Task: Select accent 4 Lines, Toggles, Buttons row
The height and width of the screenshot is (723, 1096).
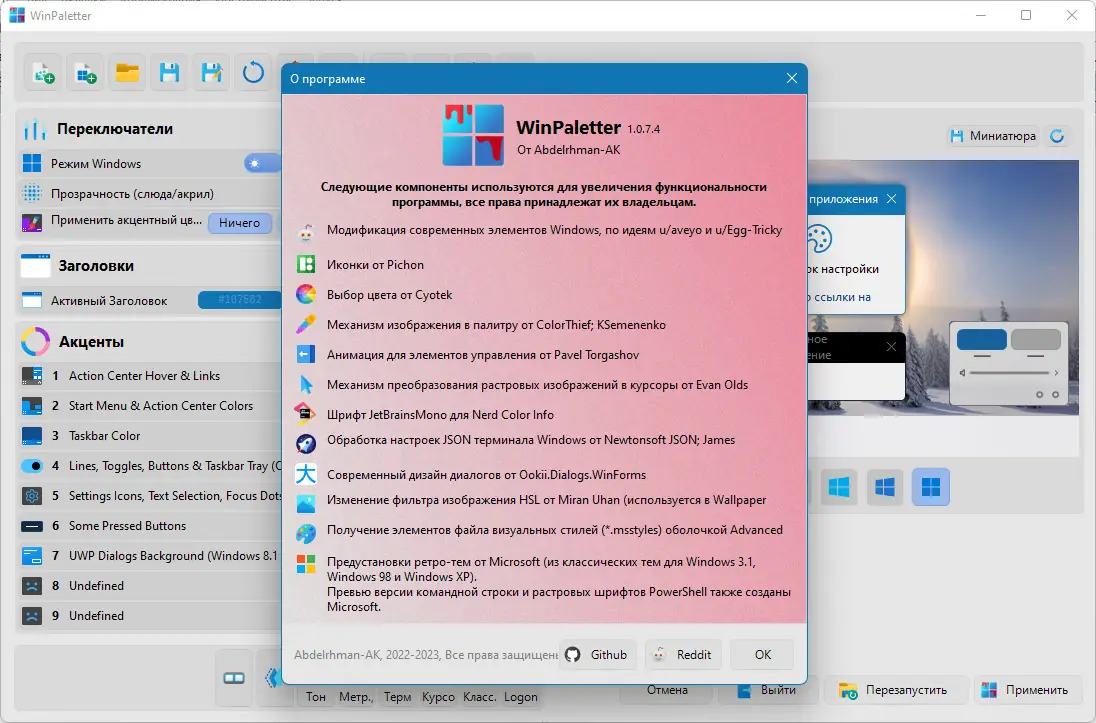Action: (150, 466)
